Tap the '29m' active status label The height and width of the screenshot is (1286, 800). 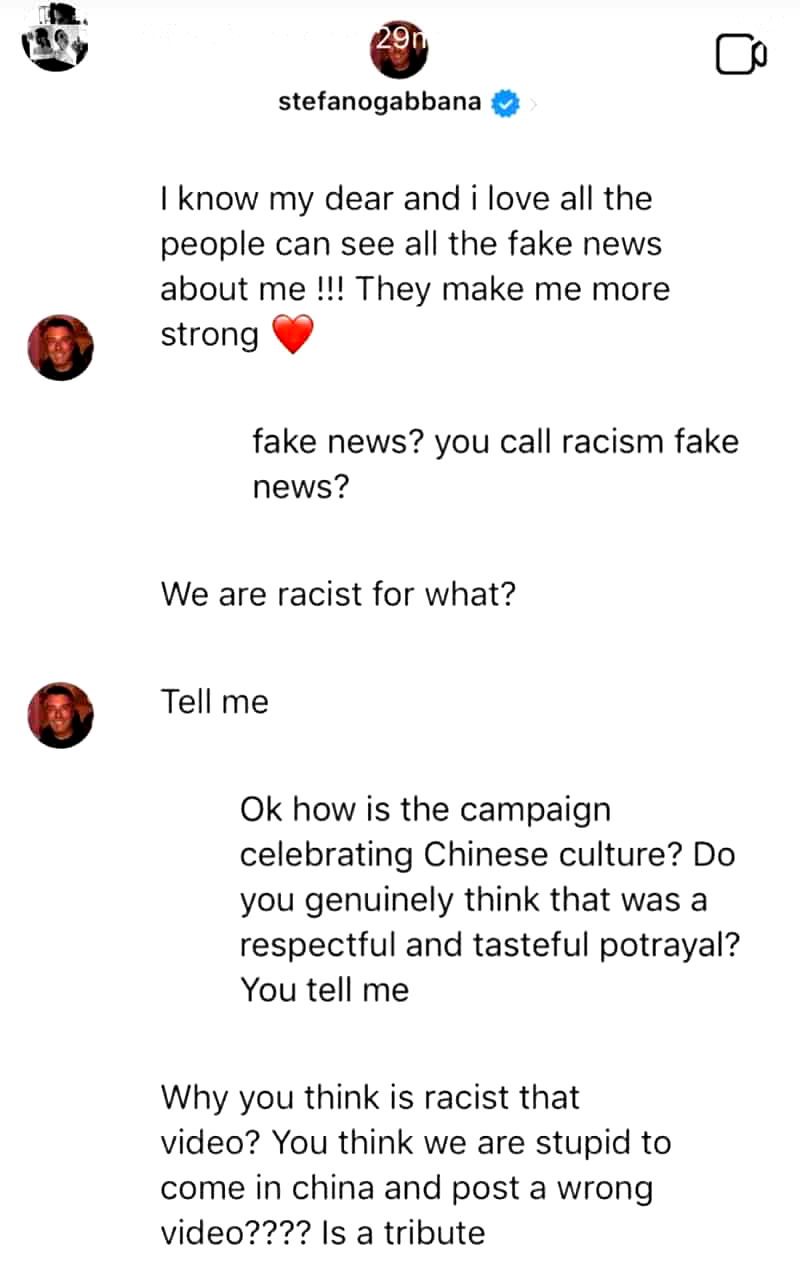pyautogui.click(x=399, y=39)
